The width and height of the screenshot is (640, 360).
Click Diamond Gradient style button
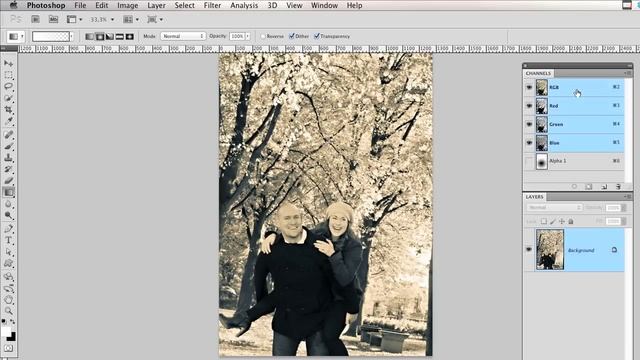pos(129,36)
